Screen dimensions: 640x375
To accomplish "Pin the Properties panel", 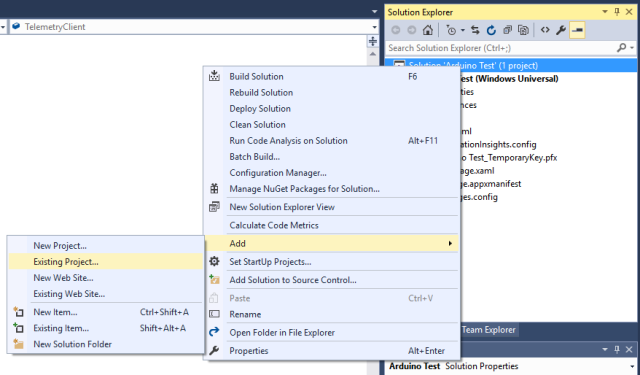I will 617,349.
